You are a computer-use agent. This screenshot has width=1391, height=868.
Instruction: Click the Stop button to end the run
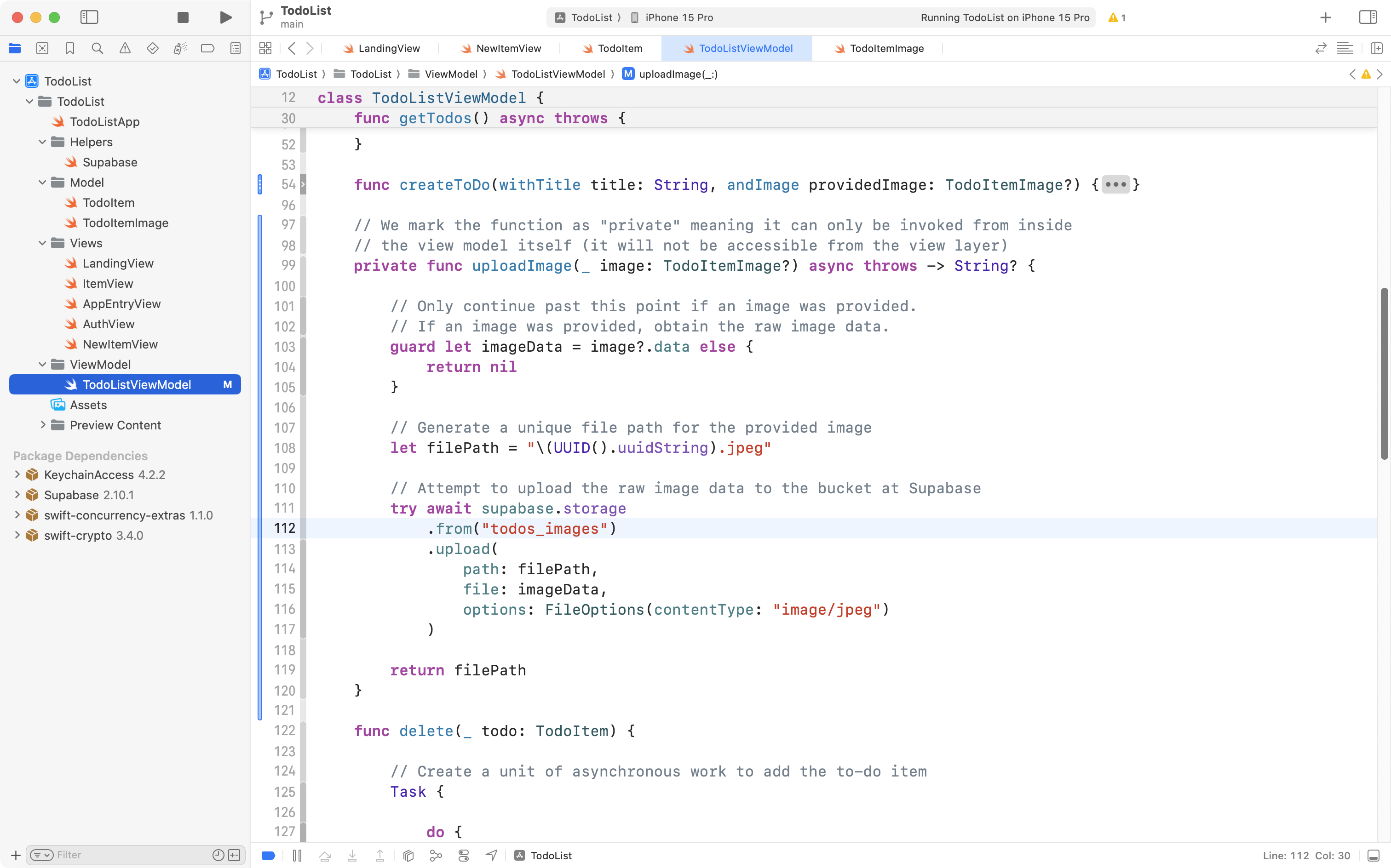(183, 17)
